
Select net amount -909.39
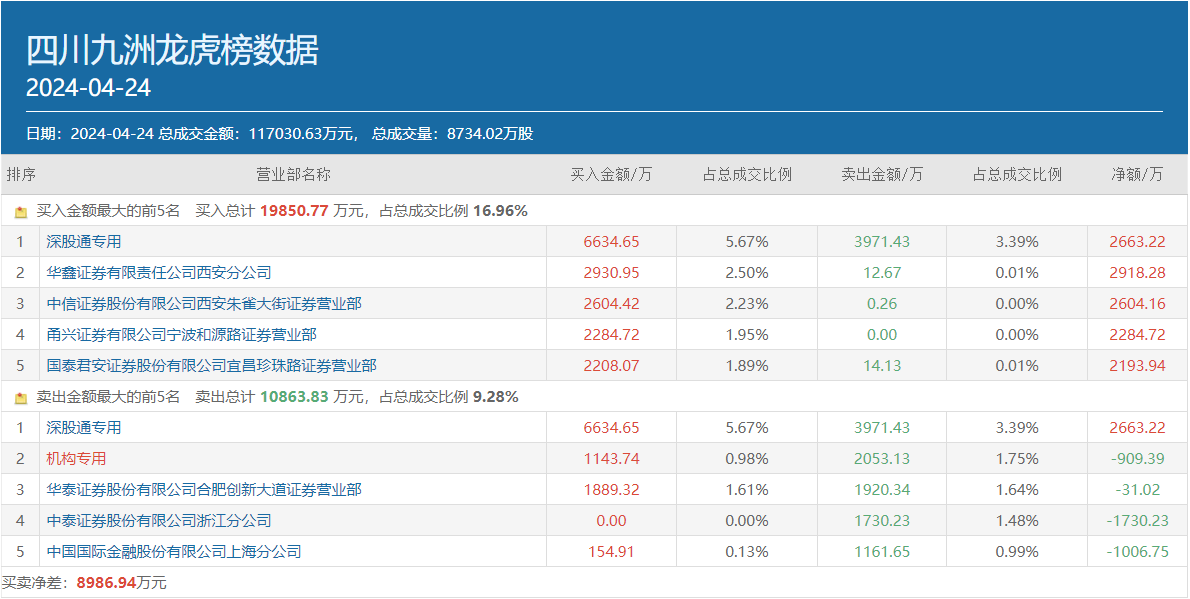click(1137, 459)
